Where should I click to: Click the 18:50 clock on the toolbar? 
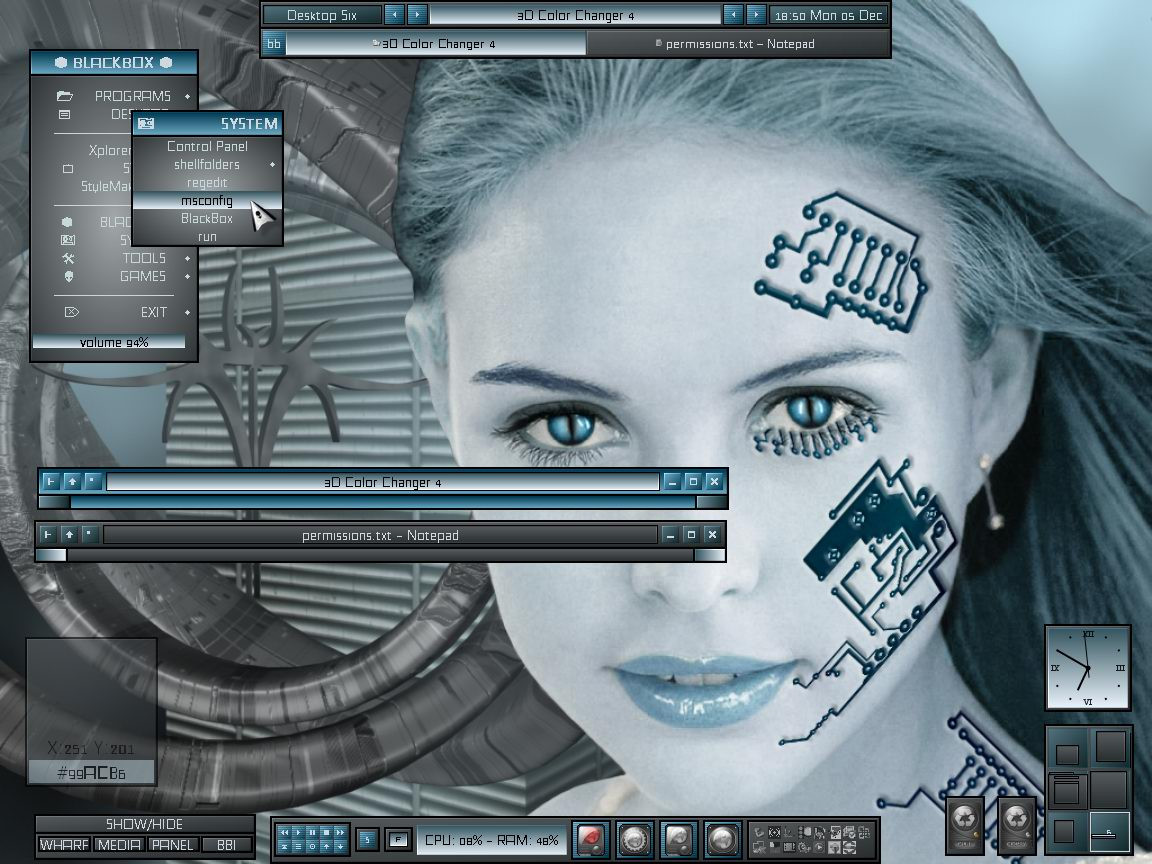click(x=828, y=15)
